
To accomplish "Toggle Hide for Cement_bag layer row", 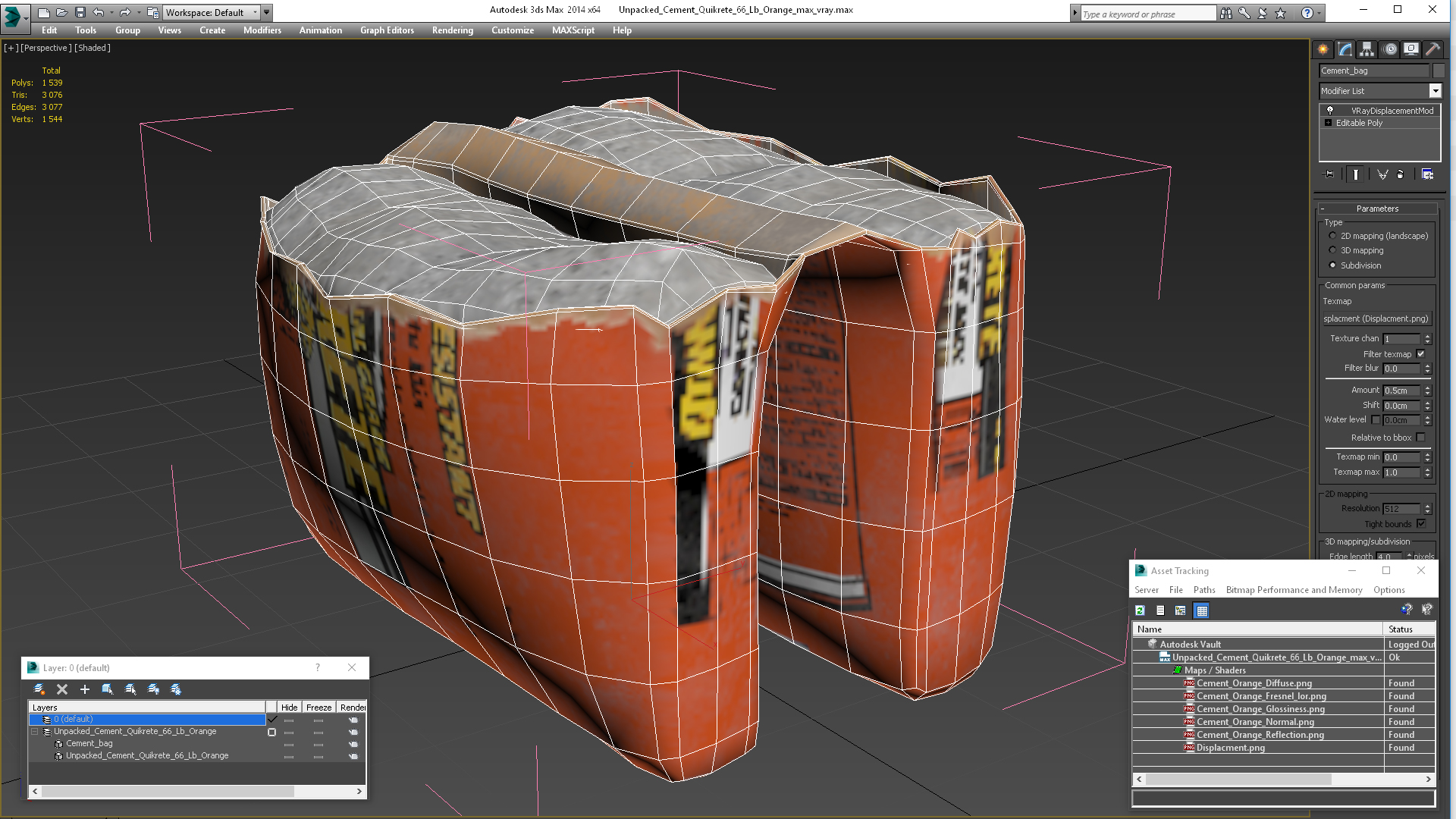I will [289, 744].
